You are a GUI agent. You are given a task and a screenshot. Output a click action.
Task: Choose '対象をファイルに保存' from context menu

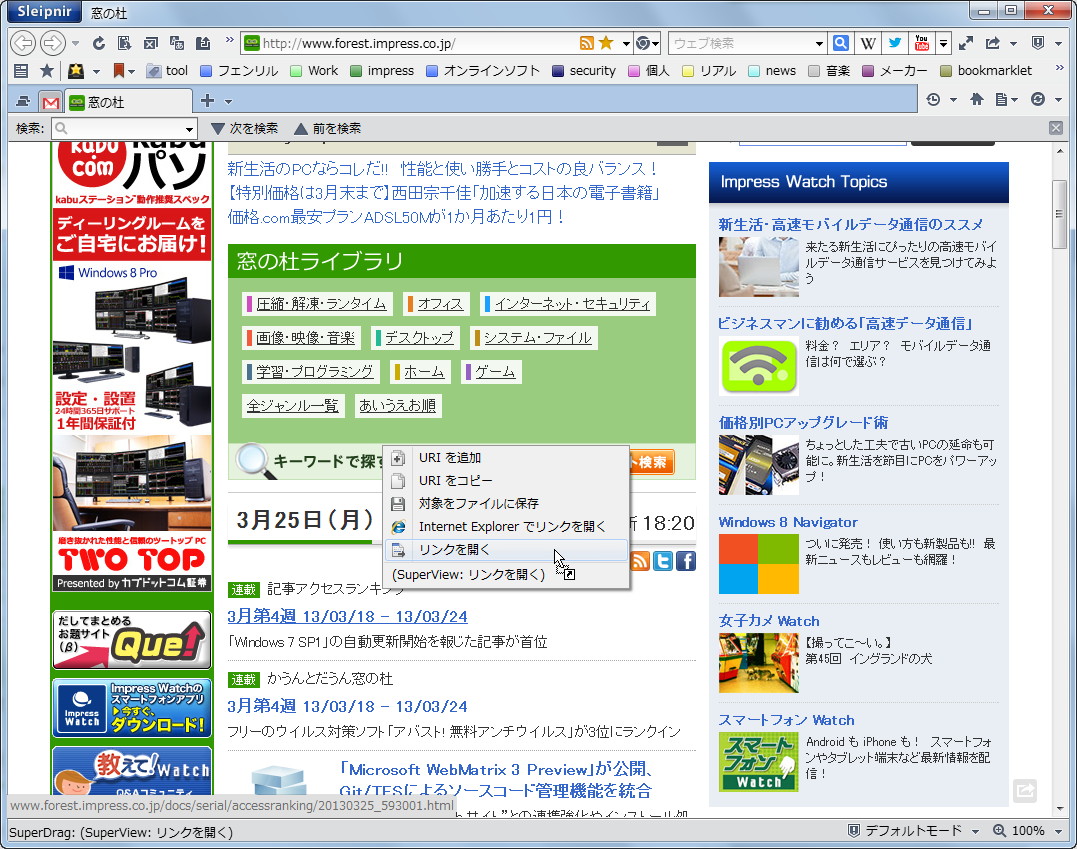[x=506, y=503]
